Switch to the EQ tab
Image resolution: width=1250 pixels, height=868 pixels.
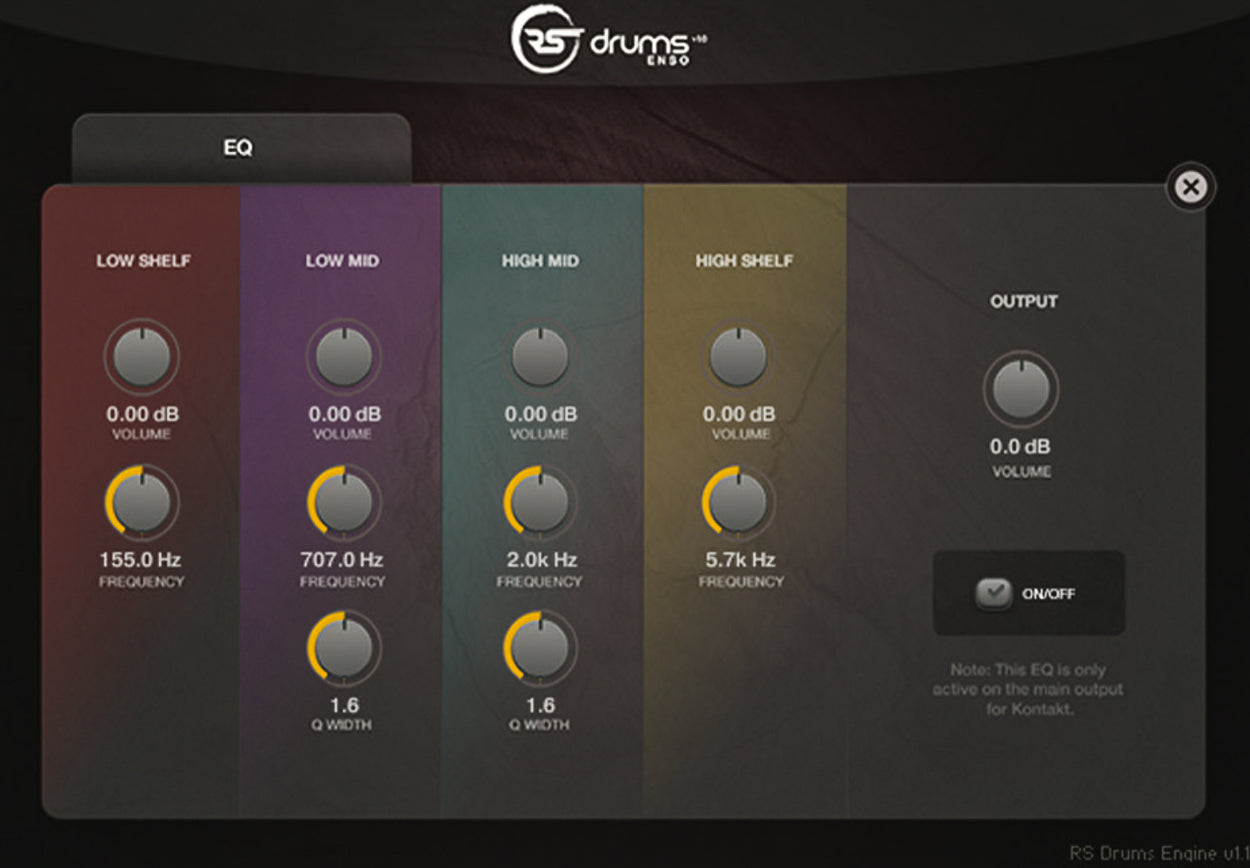(240, 146)
